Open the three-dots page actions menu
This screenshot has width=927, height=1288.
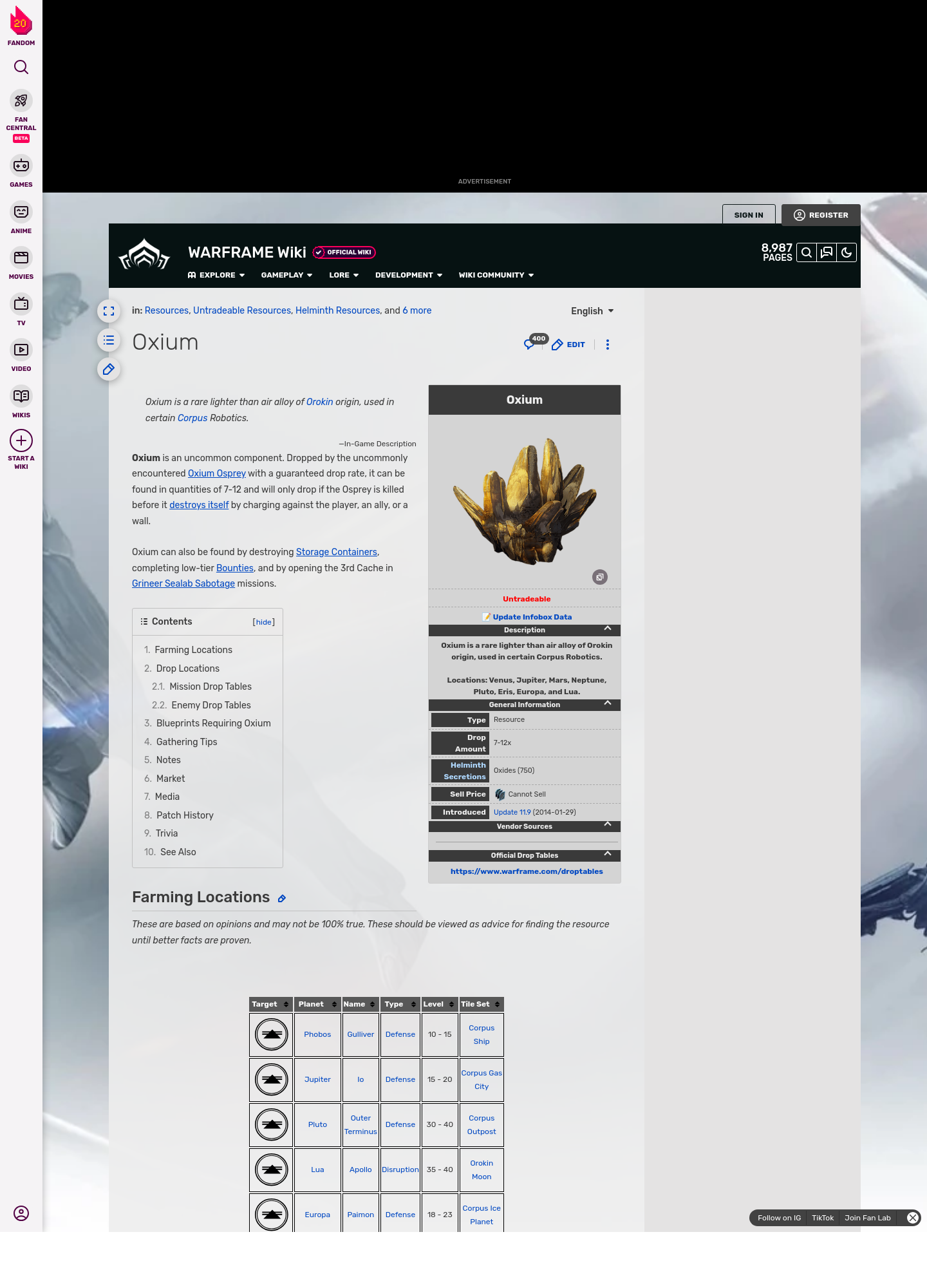click(608, 345)
